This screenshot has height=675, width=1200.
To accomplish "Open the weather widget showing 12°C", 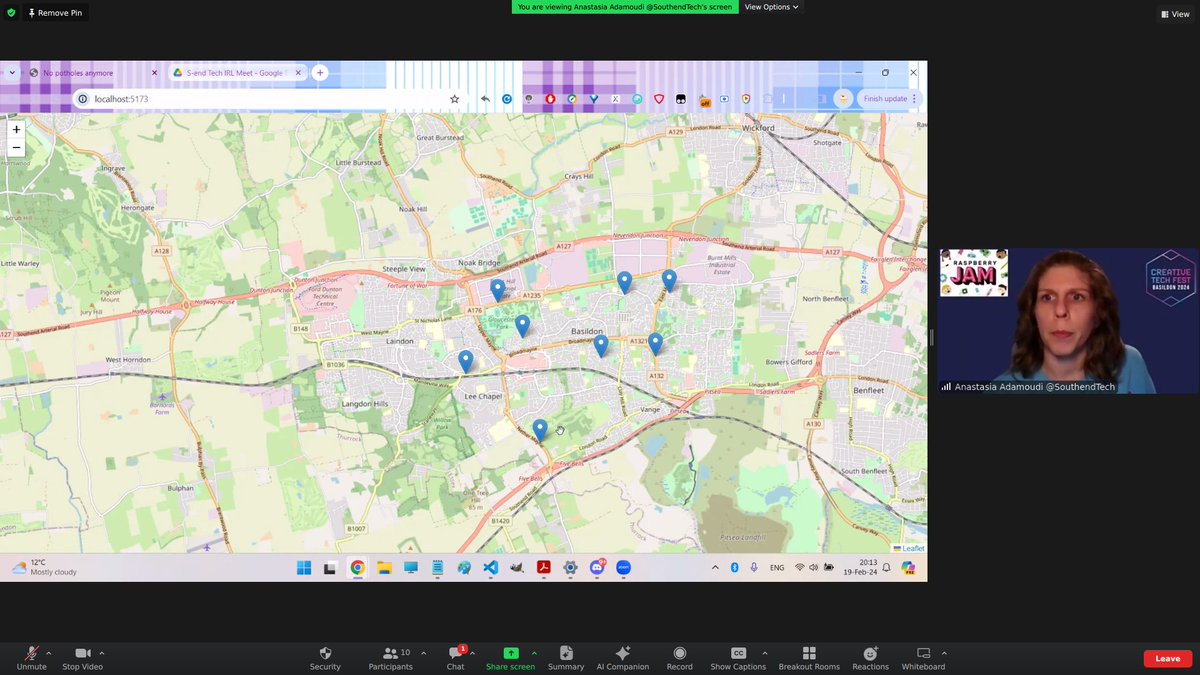I will coord(44,567).
